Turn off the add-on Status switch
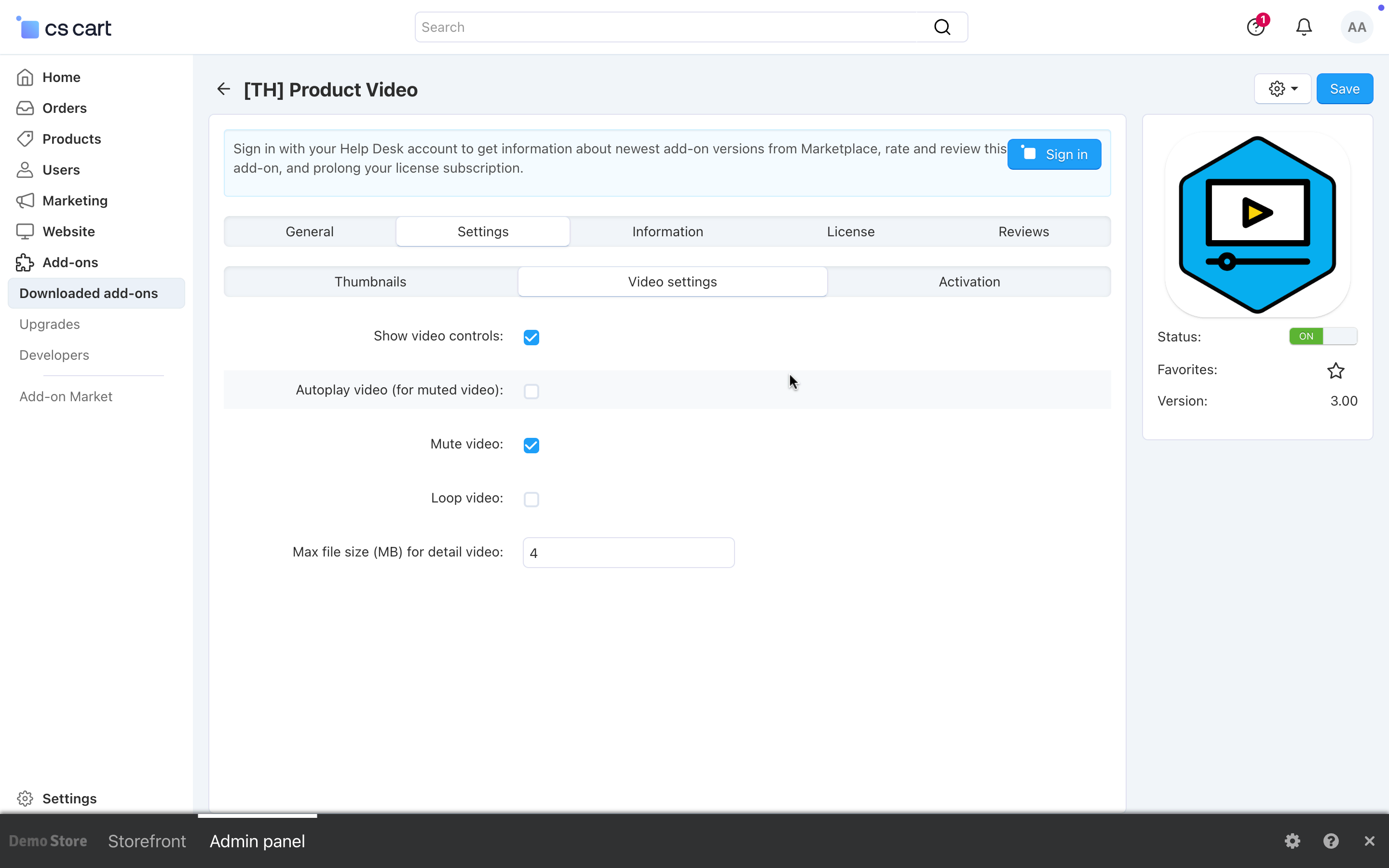The width and height of the screenshot is (1389, 868). [x=1322, y=337]
